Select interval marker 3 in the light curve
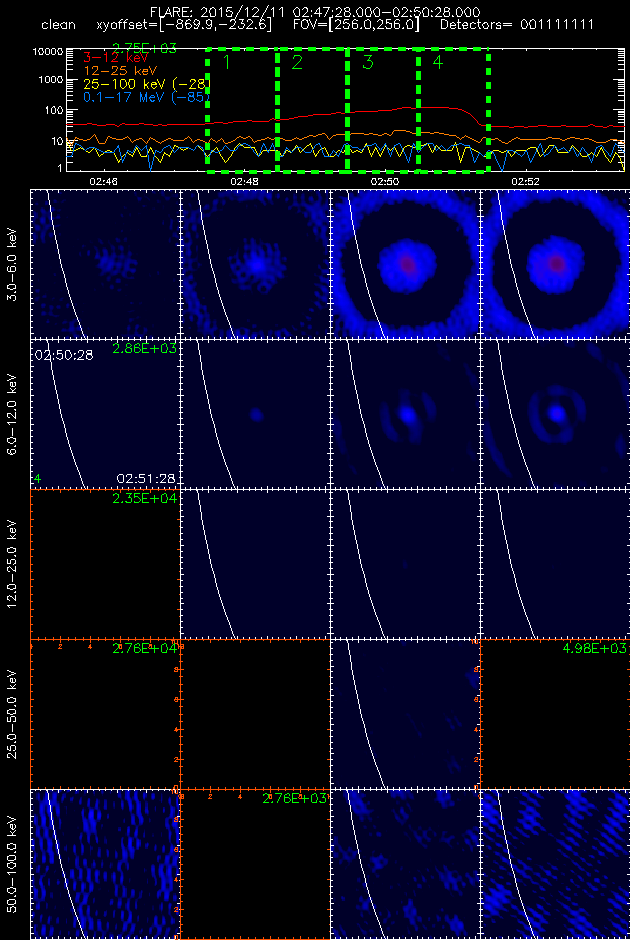This screenshot has width=630, height=940. 367,62
